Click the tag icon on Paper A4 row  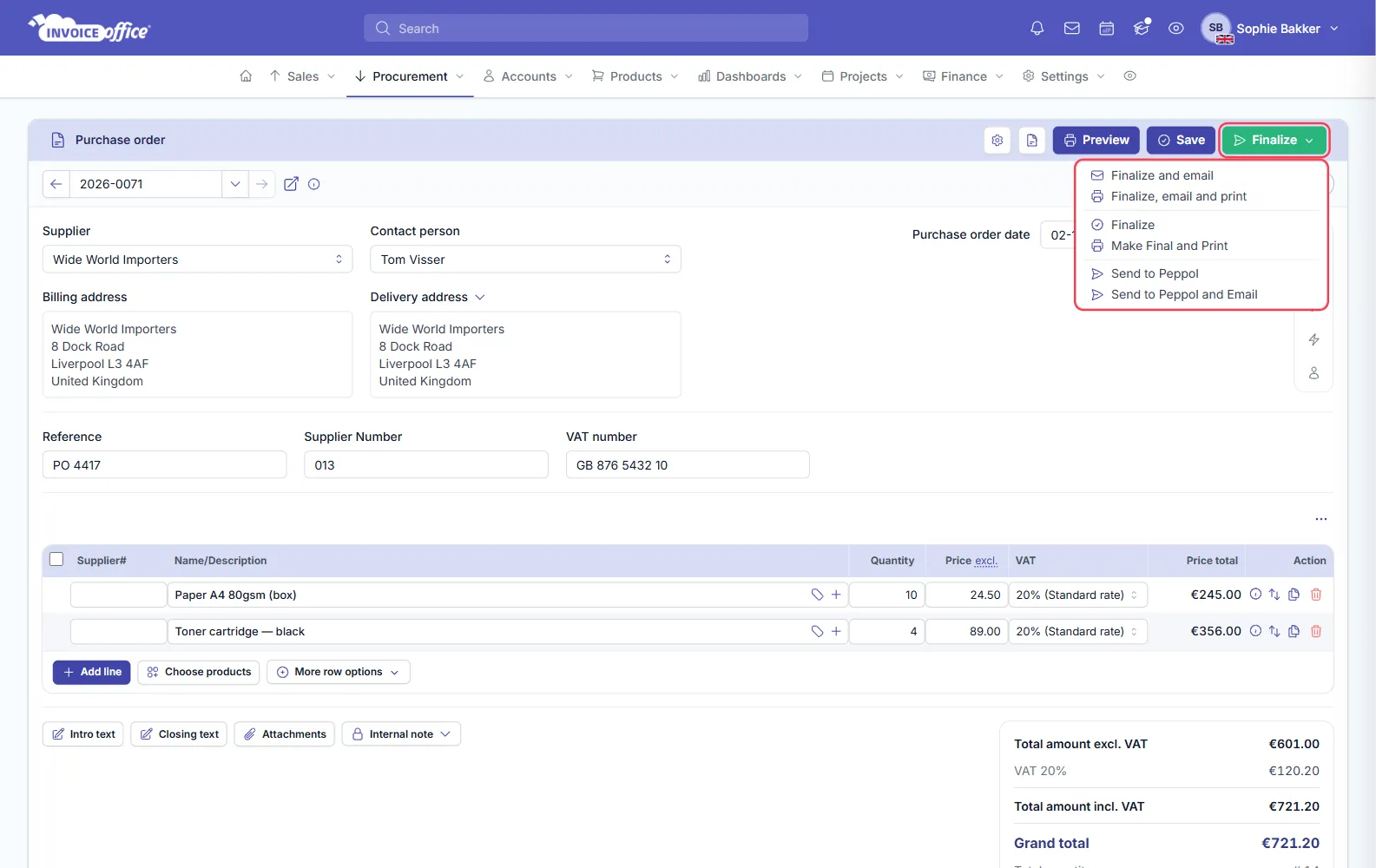pos(817,595)
